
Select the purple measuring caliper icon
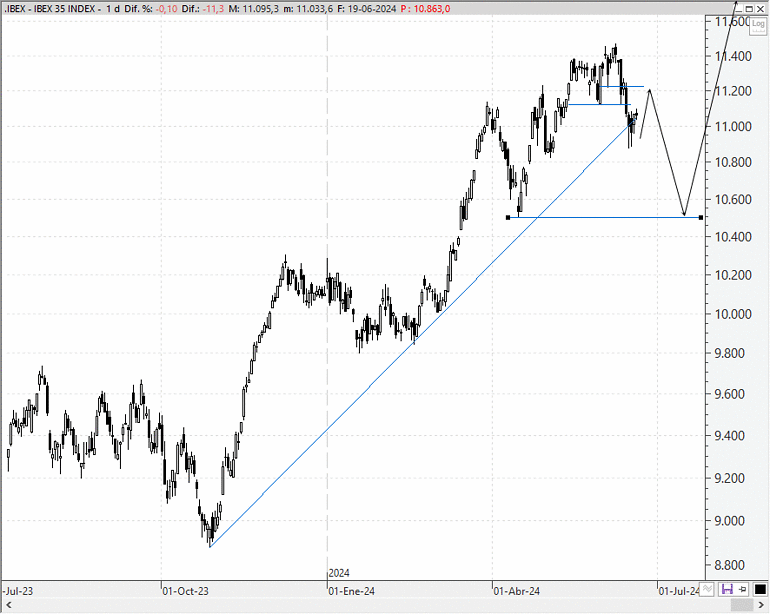[x=727, y=589]
